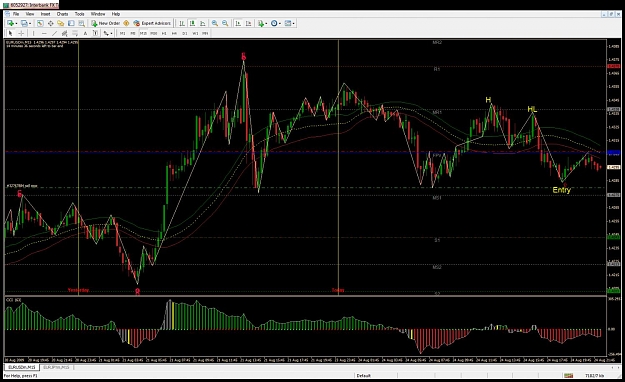Open the Periods clock icon
The width and height of the screenshot is (625, 382).
tap(274, 24)
